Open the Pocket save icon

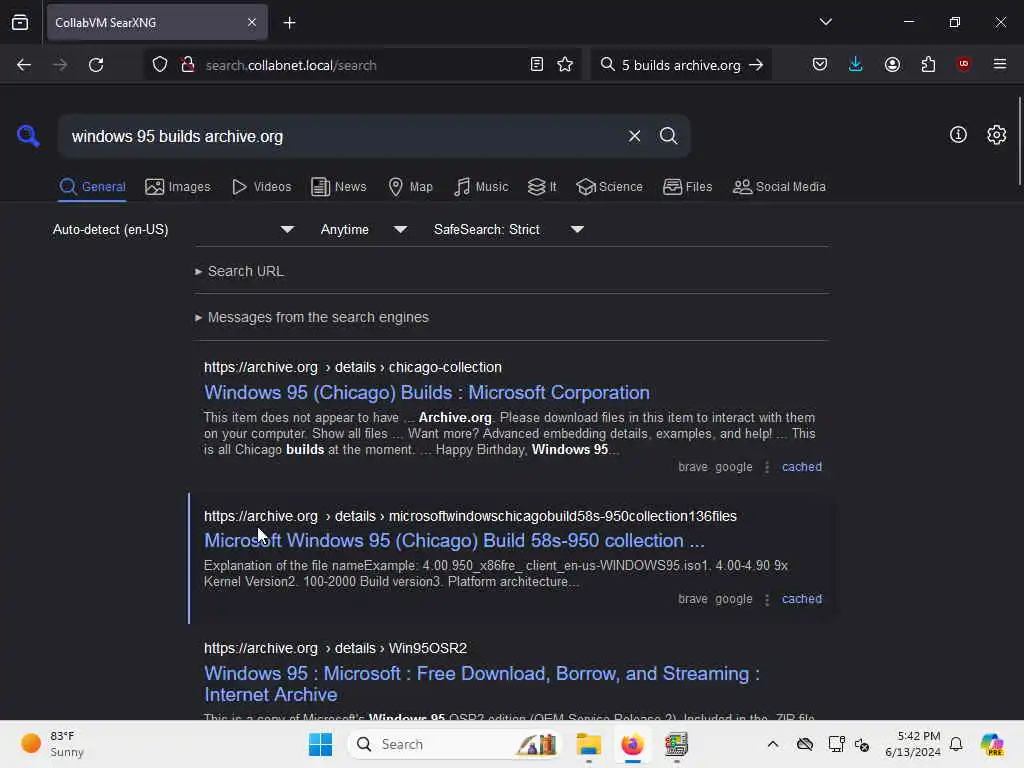click(x=820, y=65)
